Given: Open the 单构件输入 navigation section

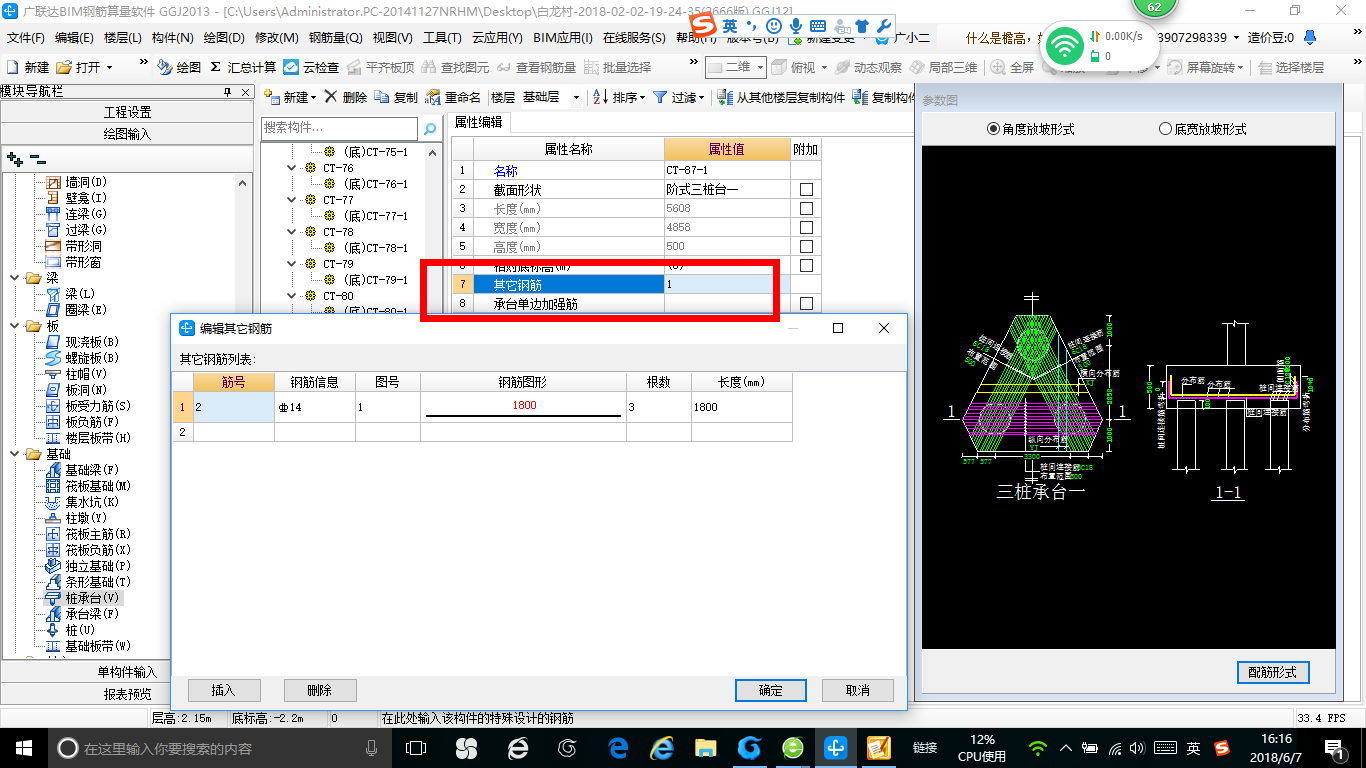Looking at the screenshot, I should [127, 672].
